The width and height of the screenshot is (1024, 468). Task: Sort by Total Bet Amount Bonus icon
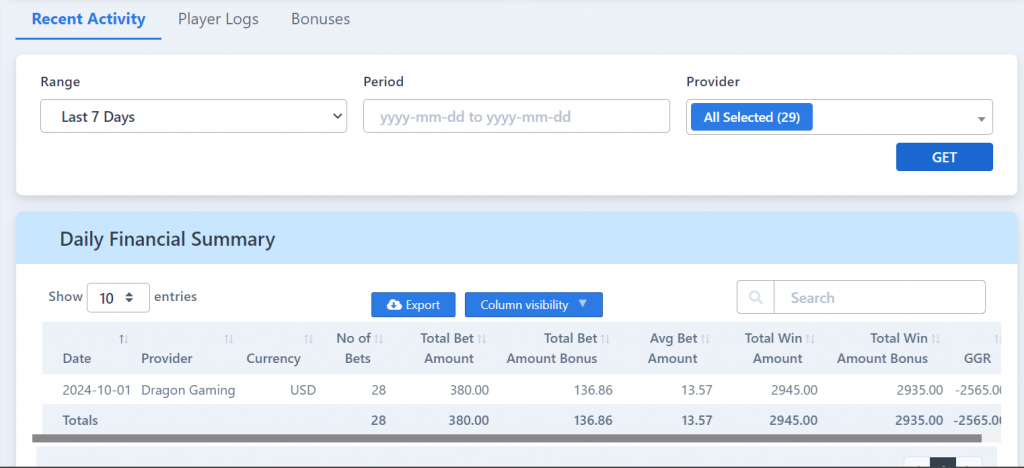pos(606,339)
